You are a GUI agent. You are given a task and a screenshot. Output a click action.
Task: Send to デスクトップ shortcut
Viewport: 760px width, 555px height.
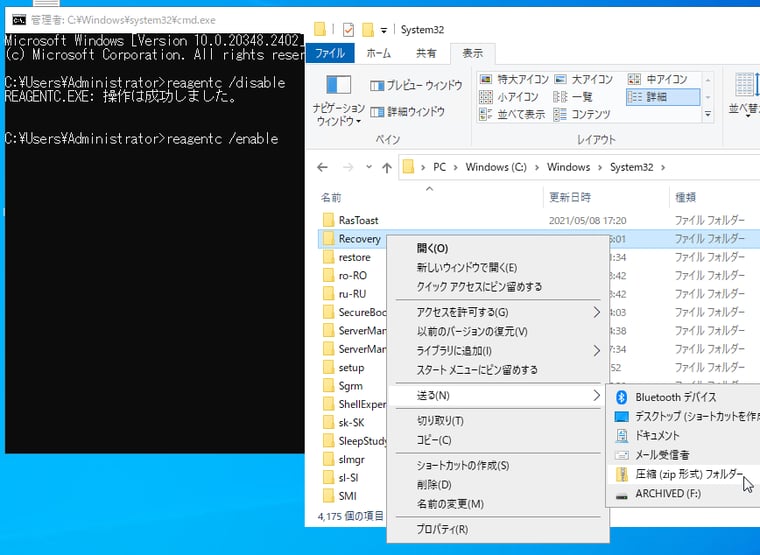pyautogui.click(x=683, y=417)
